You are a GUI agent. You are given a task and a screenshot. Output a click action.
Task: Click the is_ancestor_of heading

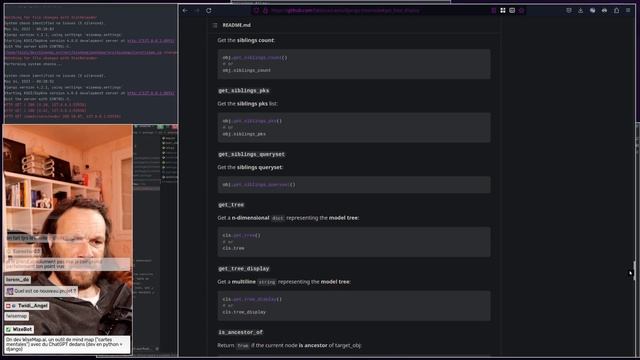click(x=240, y=332)
